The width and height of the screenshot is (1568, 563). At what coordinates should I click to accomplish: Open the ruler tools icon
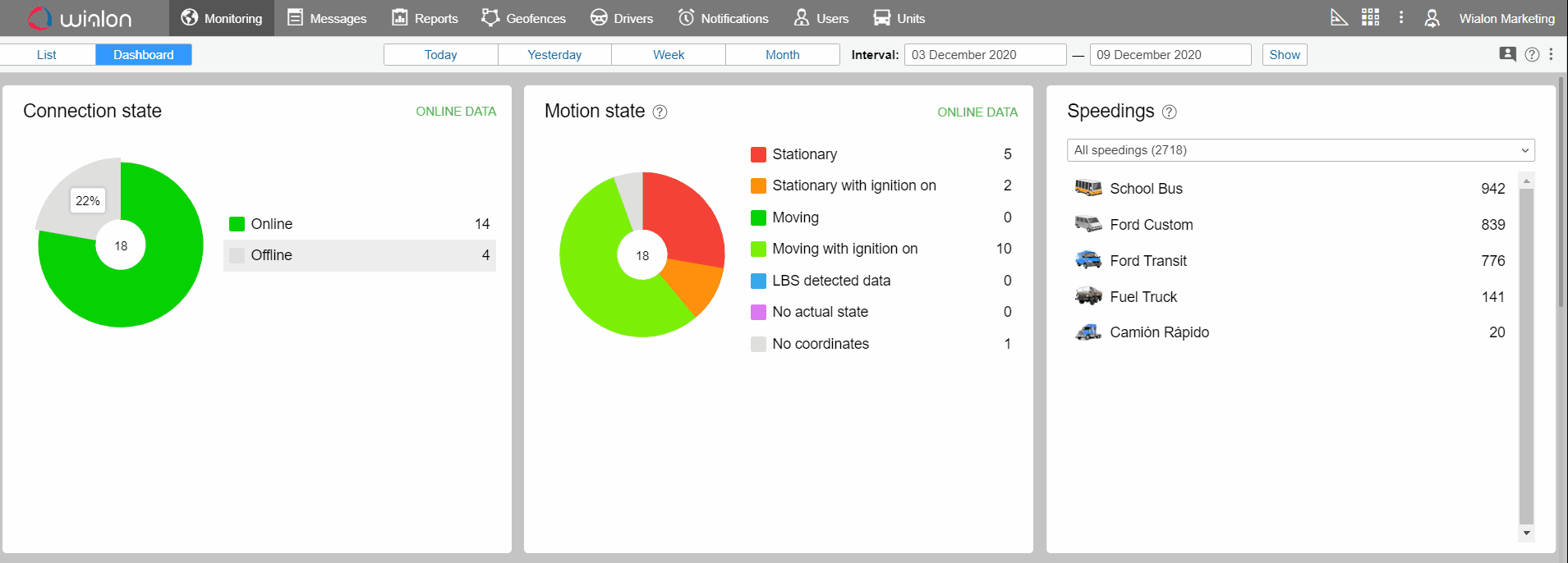(1339, 17)
